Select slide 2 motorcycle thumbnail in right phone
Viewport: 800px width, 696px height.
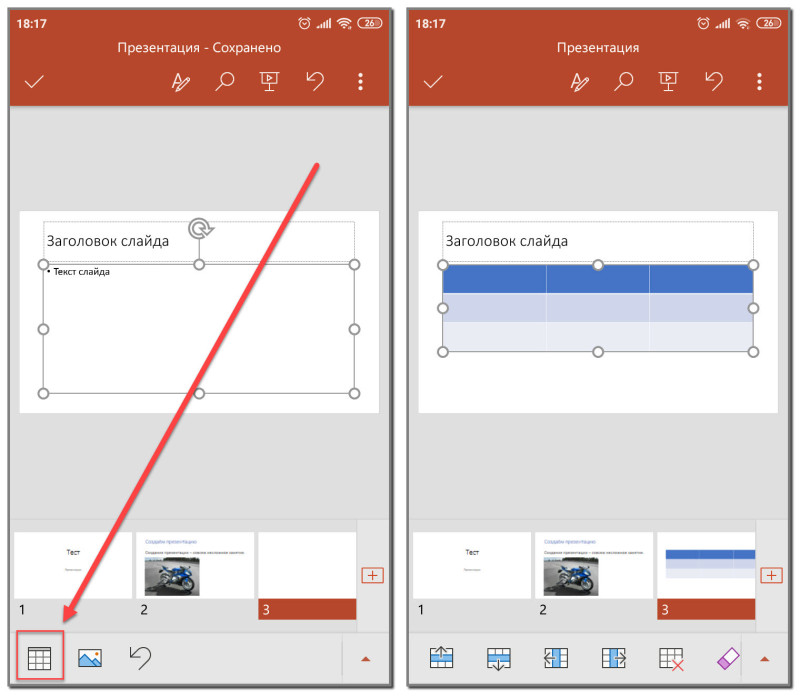594,565
